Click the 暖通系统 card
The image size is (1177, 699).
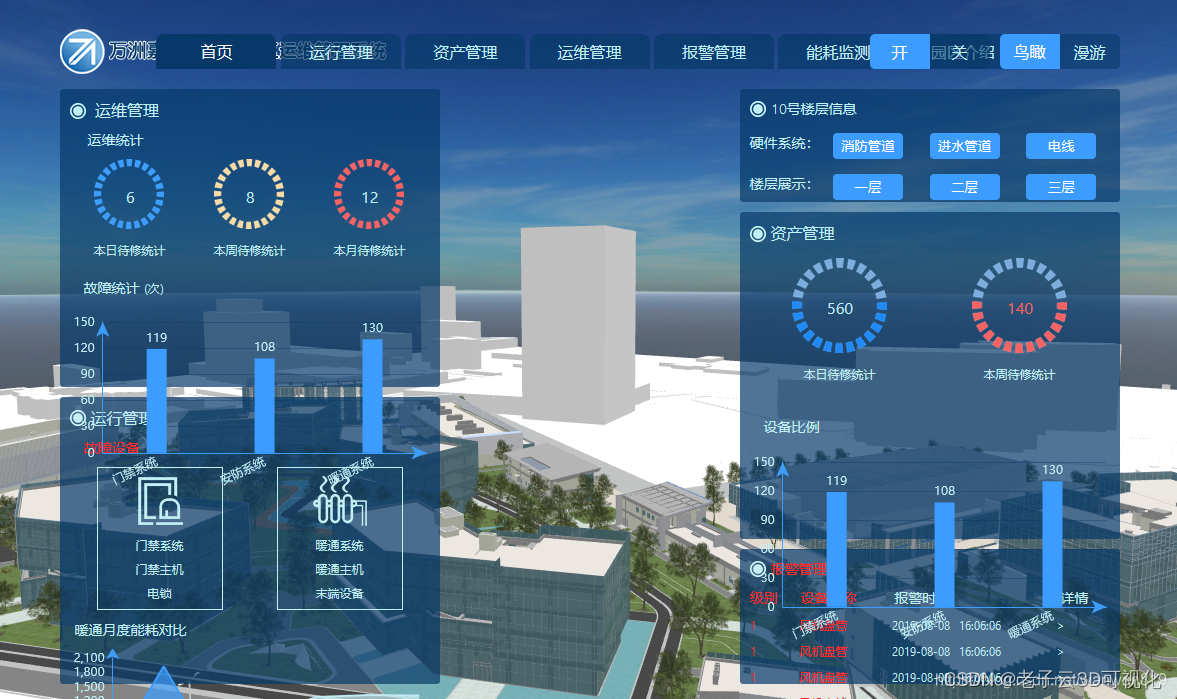click(340, 538)
